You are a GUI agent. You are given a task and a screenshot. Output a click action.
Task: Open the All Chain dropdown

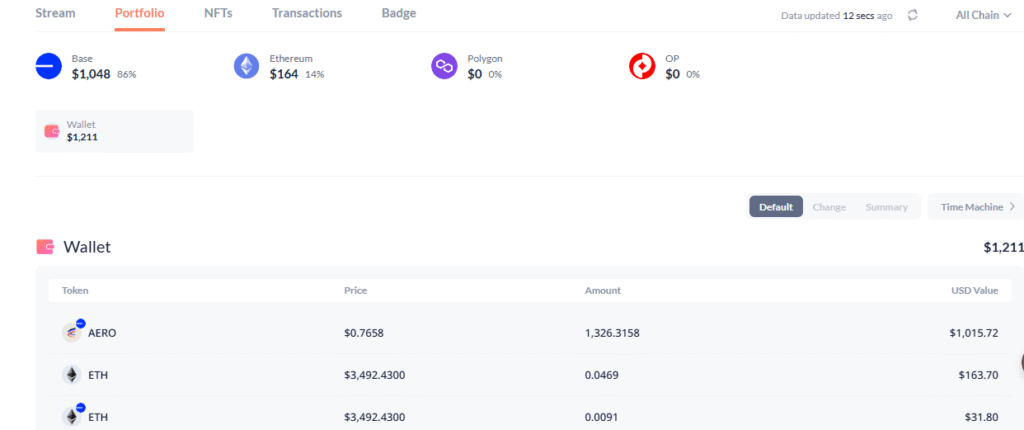[983, 14]
